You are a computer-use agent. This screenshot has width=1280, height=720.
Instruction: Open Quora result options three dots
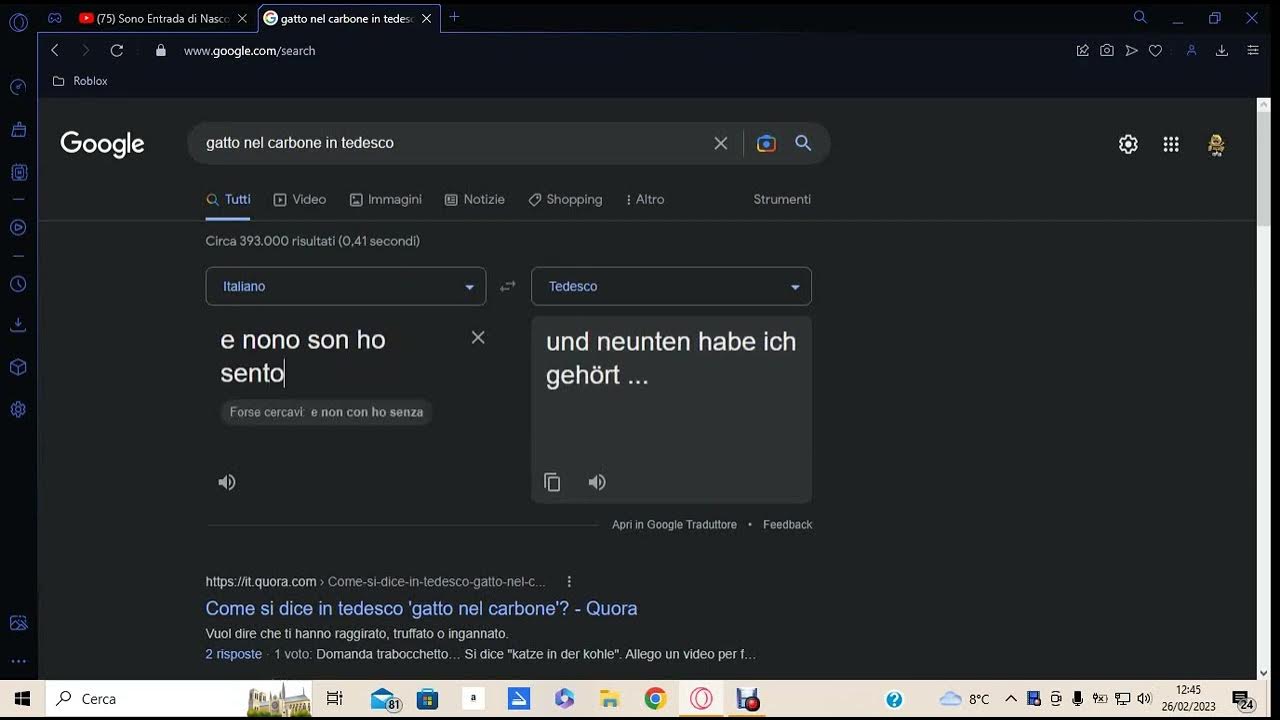(x=569, y=581)
